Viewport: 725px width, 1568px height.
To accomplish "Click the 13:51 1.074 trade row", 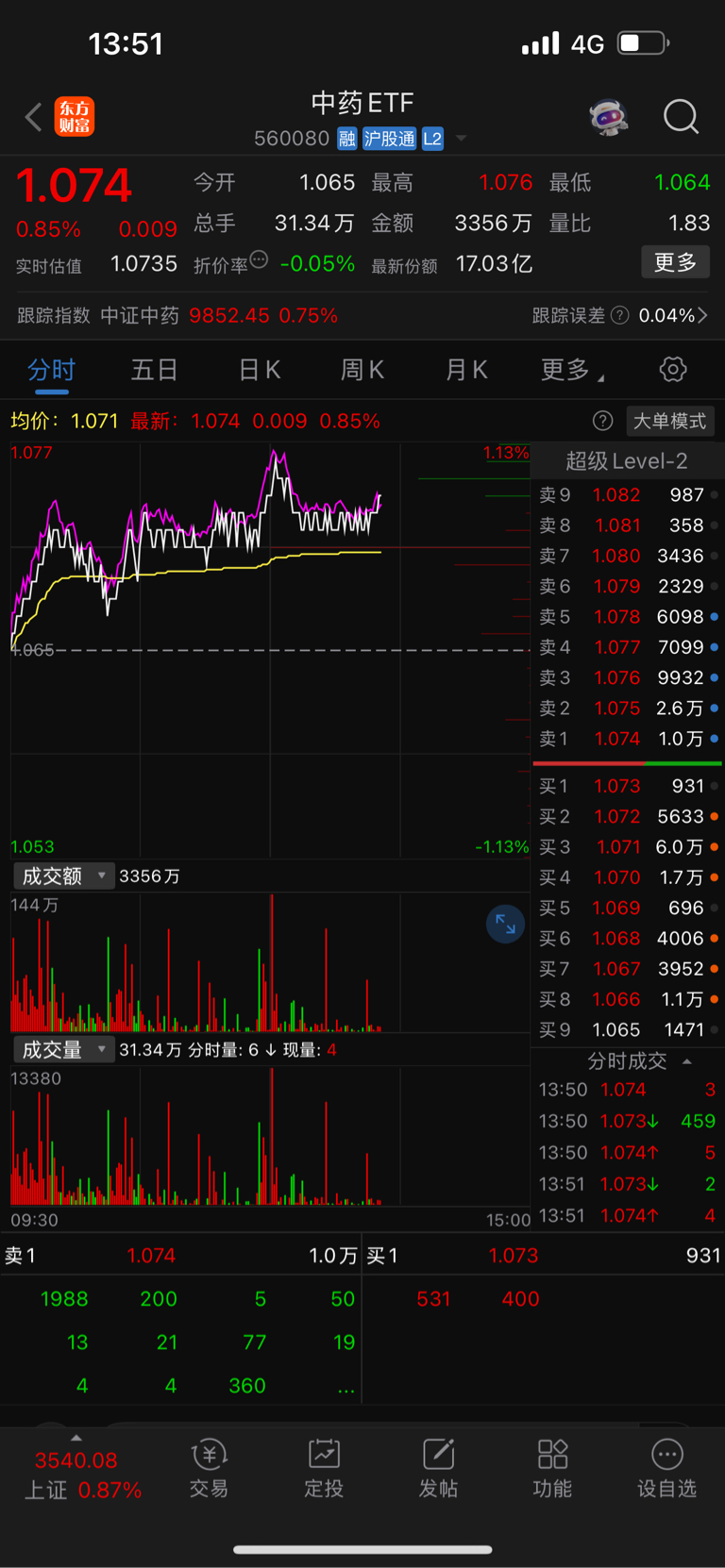I will click(x=628, y=1215).
